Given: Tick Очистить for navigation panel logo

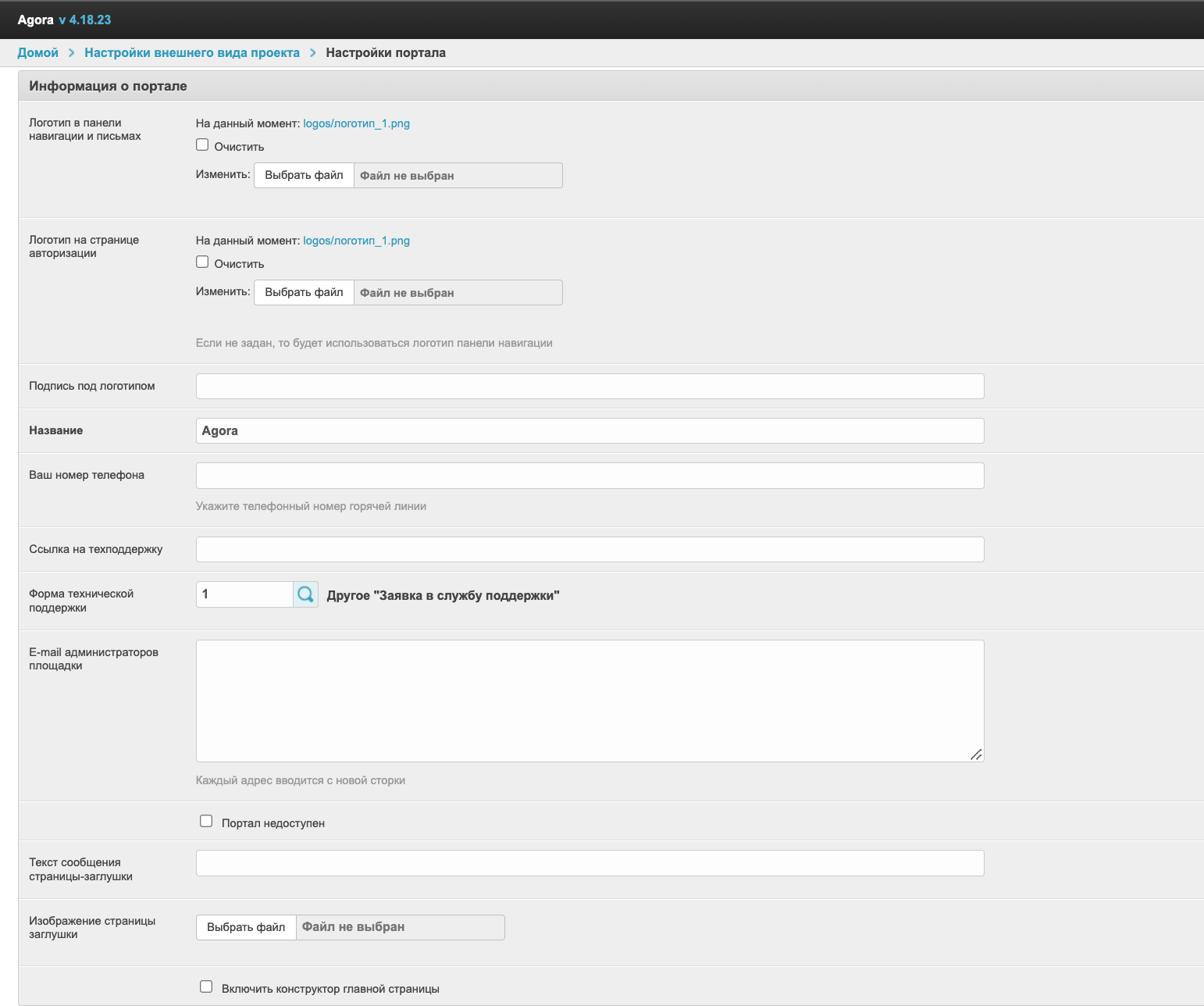Looking at the screenshot, I should click(x=202, y=144).
